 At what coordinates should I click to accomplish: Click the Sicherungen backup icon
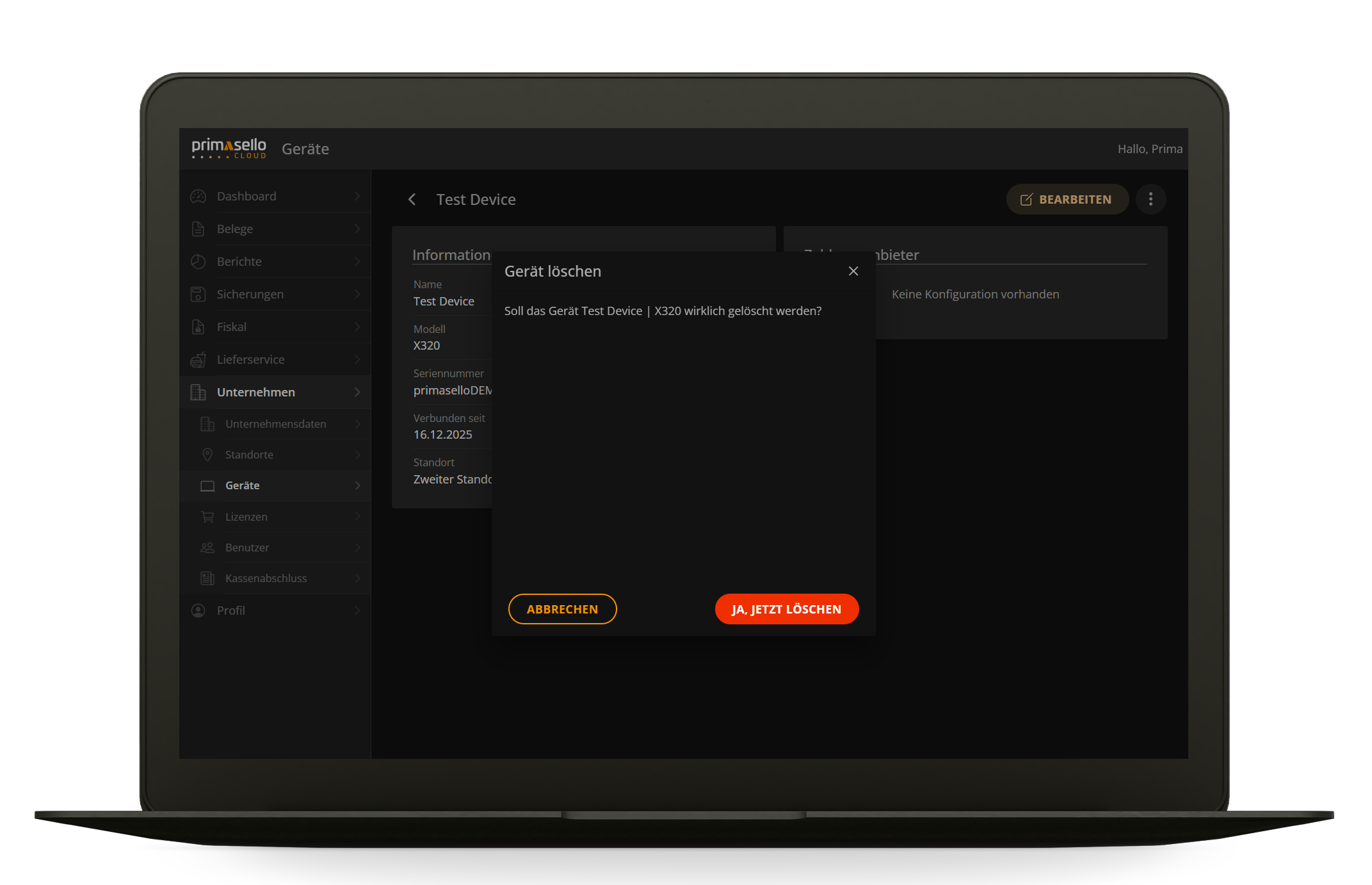pyautogui.click(x=198, y=295)
